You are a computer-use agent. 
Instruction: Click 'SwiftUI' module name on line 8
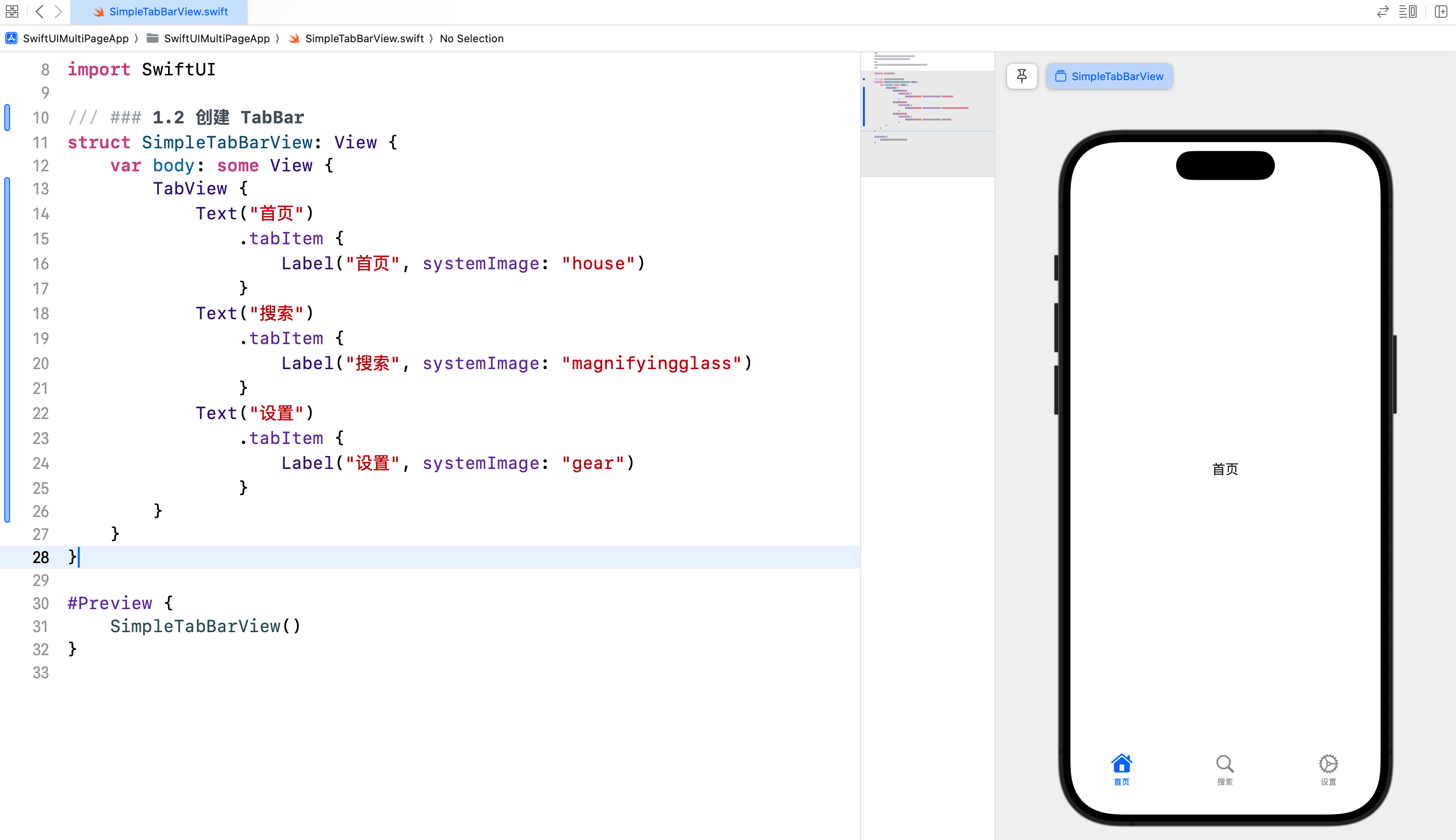[x=178, y=70]
